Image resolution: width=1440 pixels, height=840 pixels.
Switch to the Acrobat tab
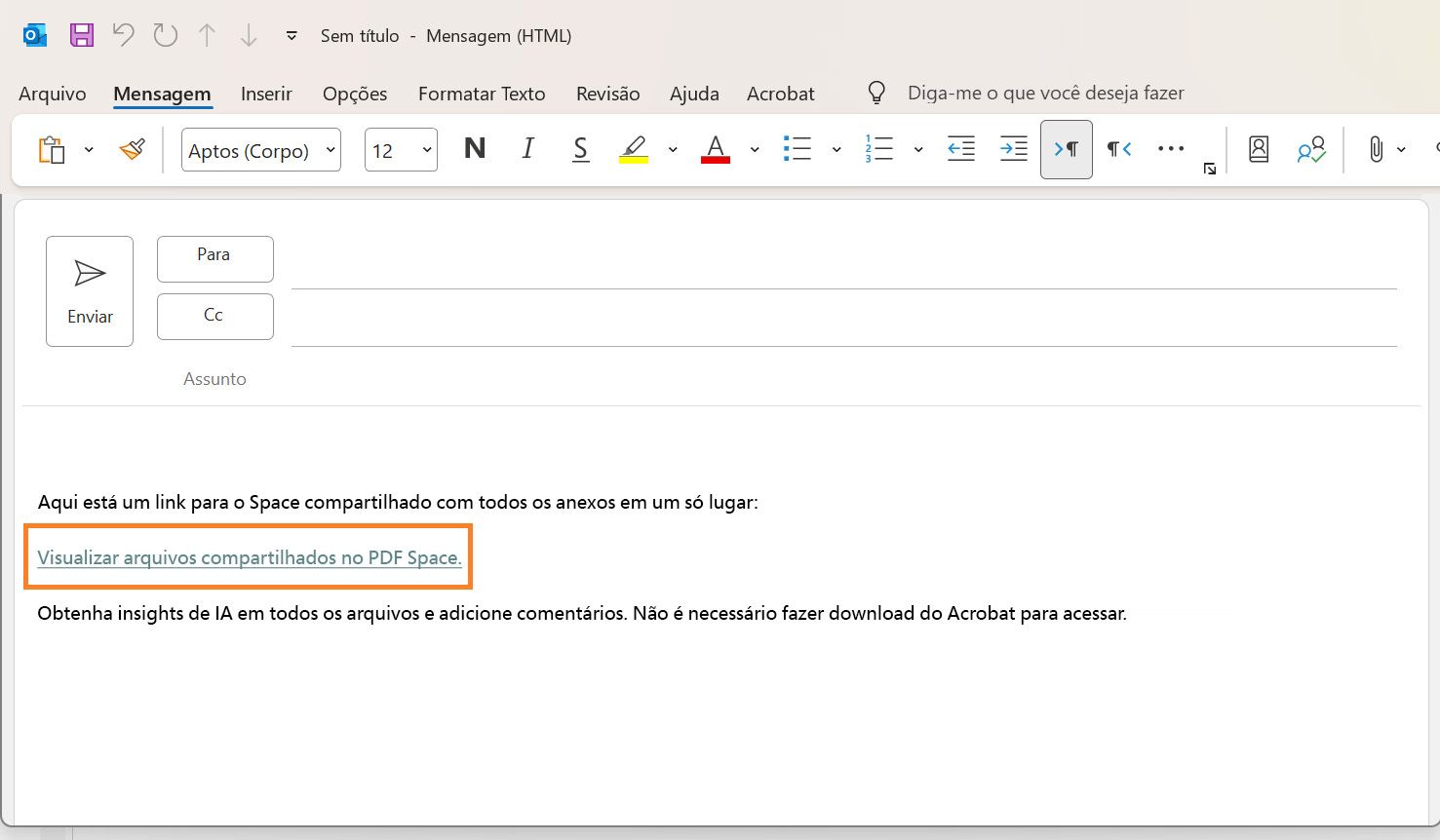781,94
